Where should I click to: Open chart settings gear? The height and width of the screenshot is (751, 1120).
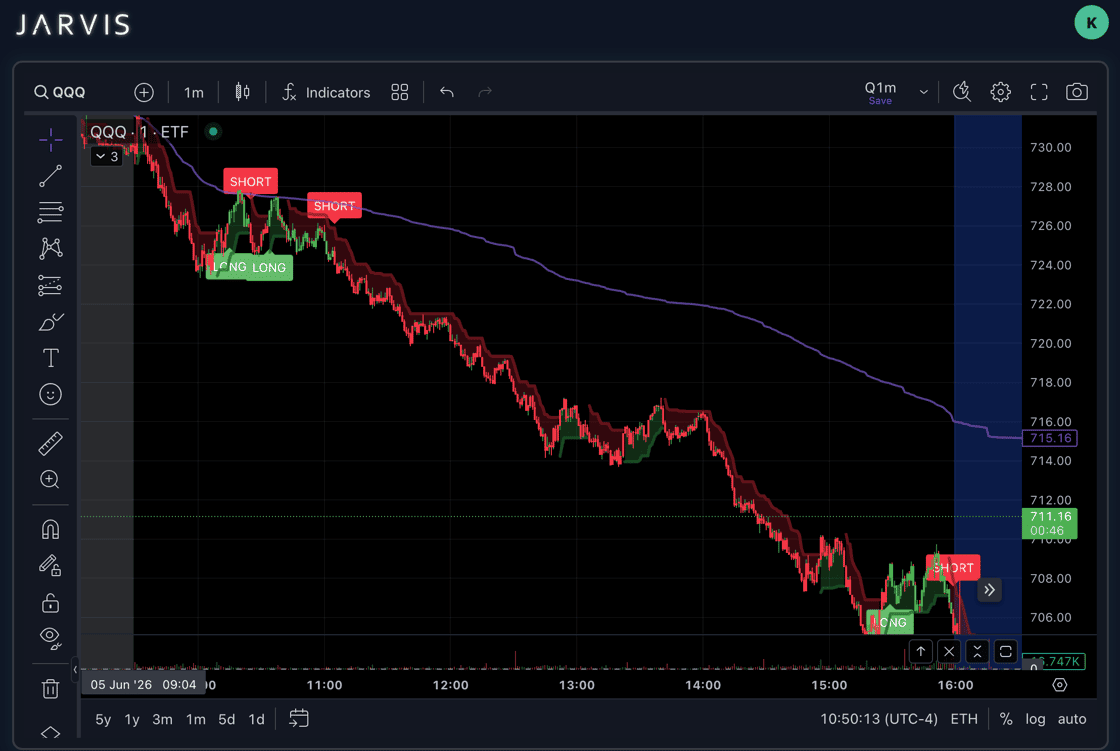point(1000,92)
